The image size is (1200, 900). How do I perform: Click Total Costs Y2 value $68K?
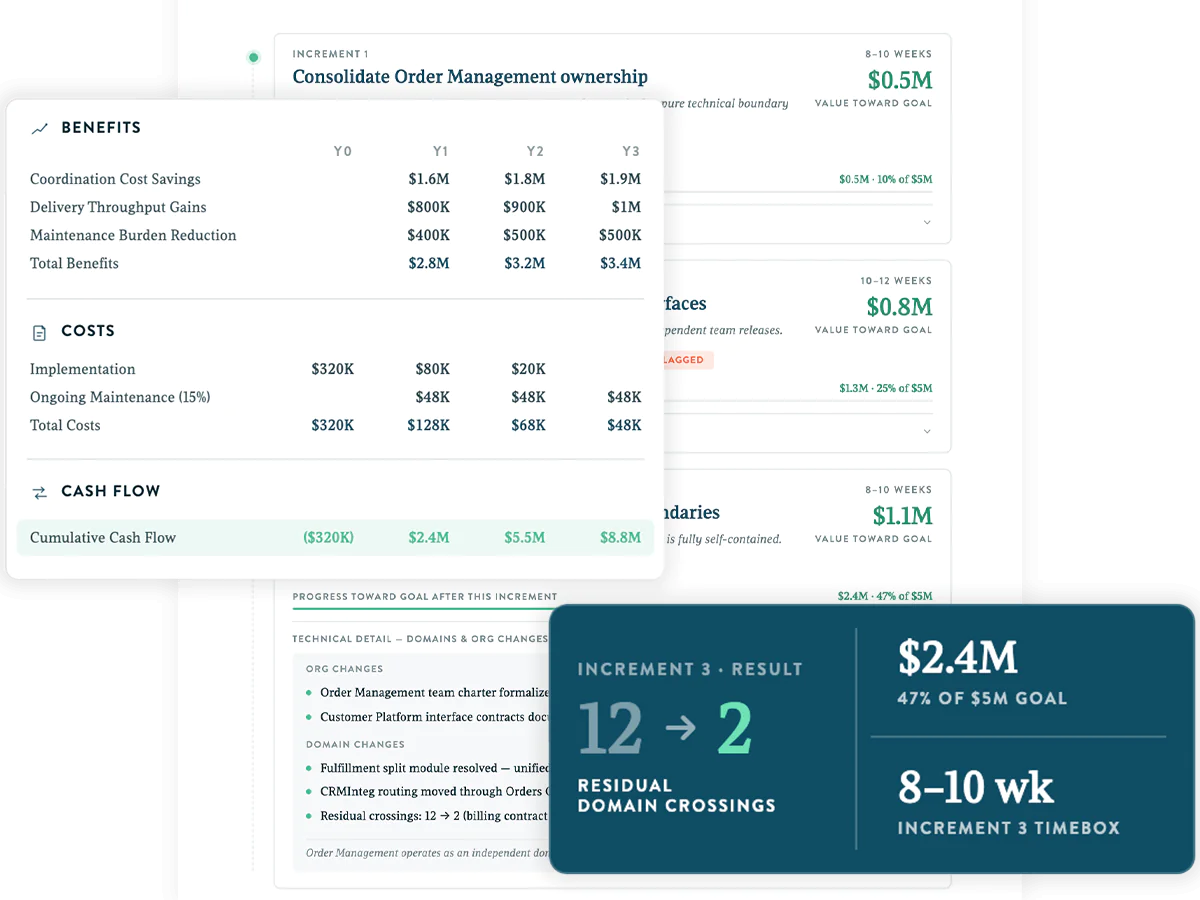click(529, 425)
